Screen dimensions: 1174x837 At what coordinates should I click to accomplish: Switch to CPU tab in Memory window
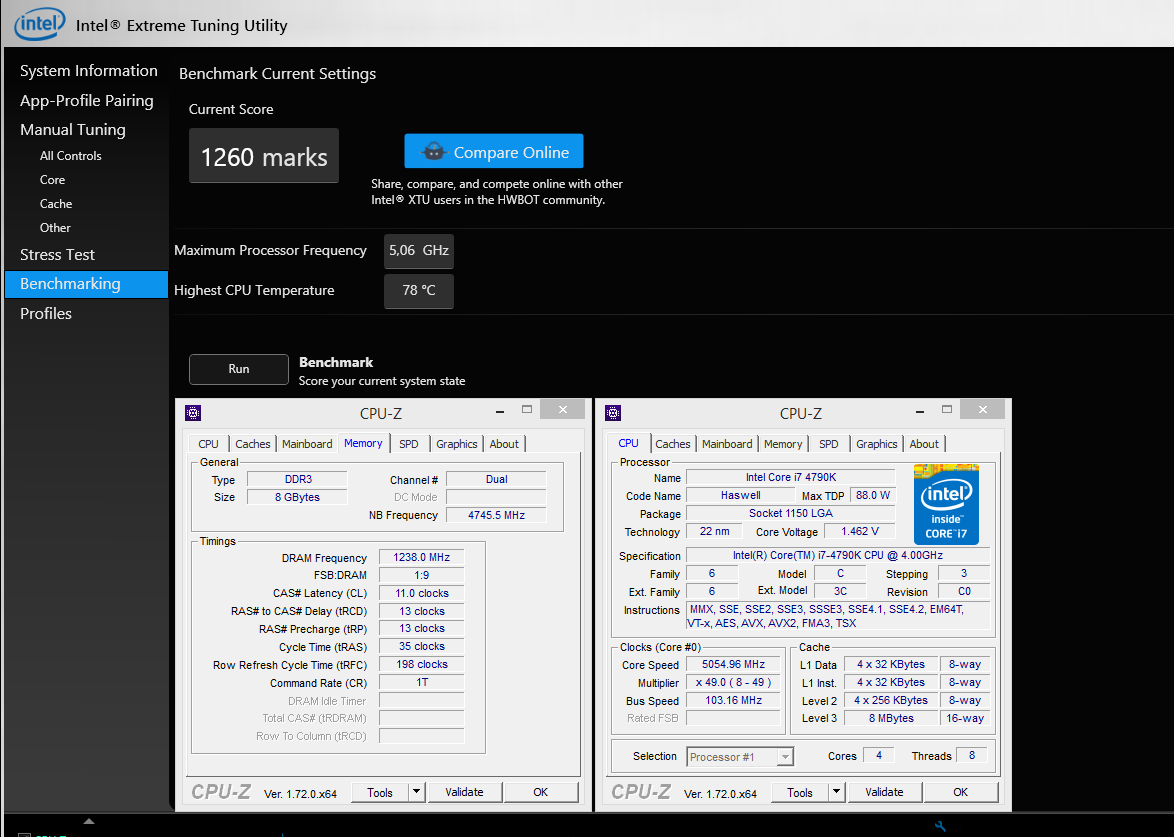click(x=208, y=444)
